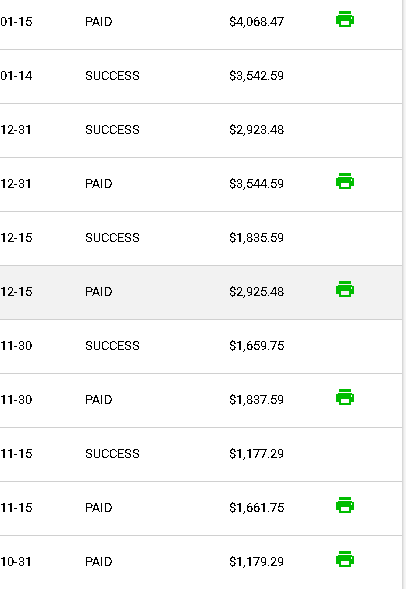Select the 01-14 SUCCESS row
The image size is (406, 595).
click(201, 76)
